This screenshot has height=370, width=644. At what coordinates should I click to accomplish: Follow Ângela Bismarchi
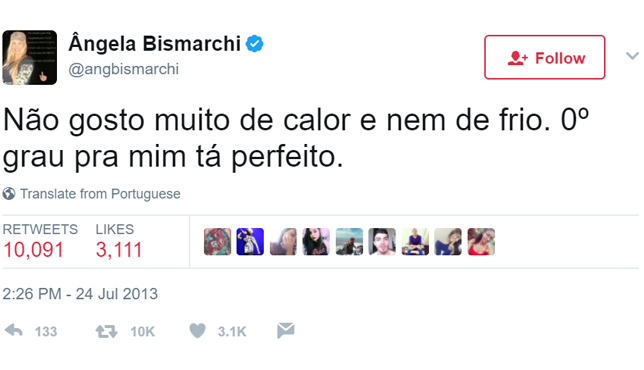tap(544, 57)
